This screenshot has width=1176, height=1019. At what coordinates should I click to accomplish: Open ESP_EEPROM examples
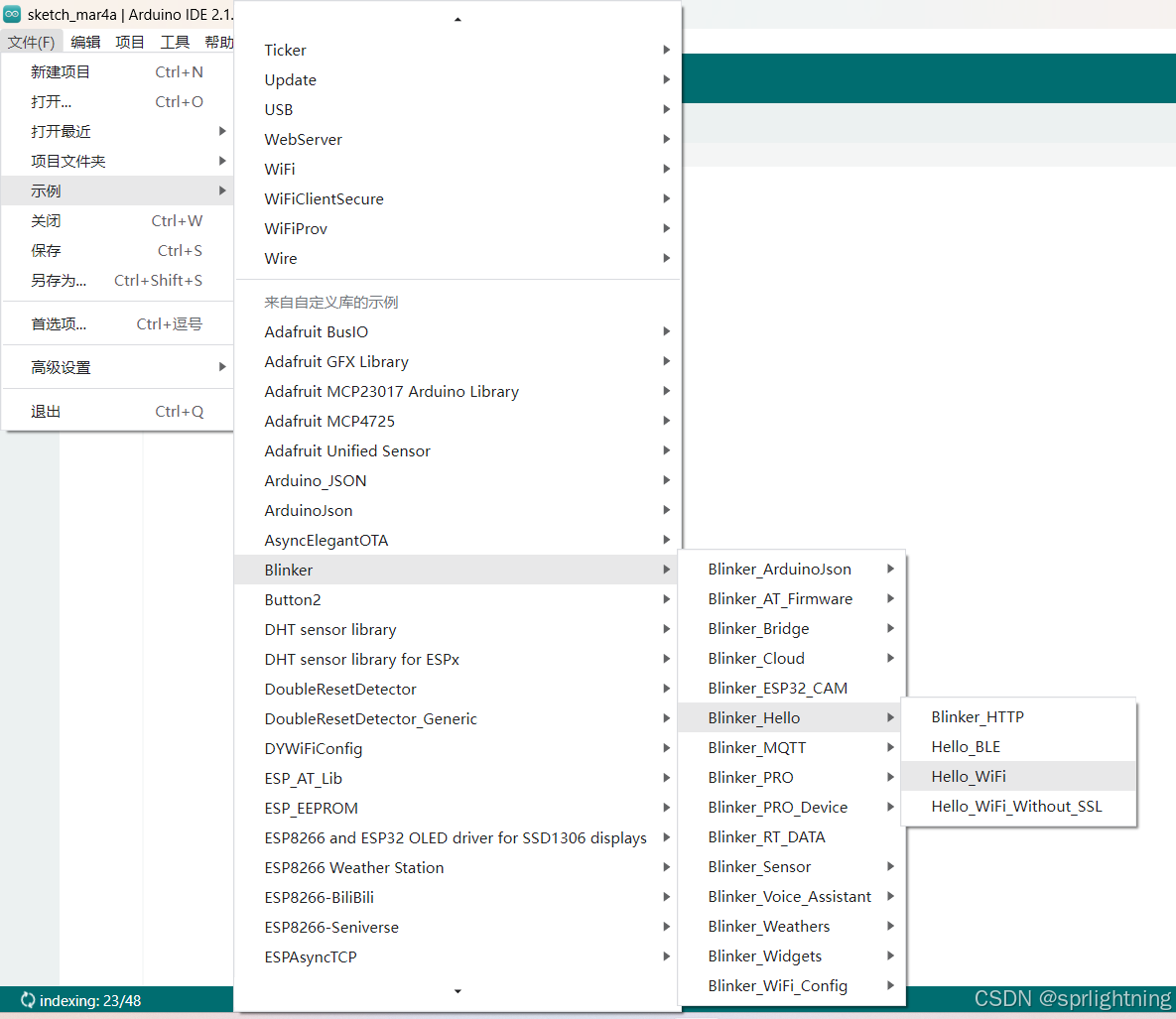tap(457, 809)
